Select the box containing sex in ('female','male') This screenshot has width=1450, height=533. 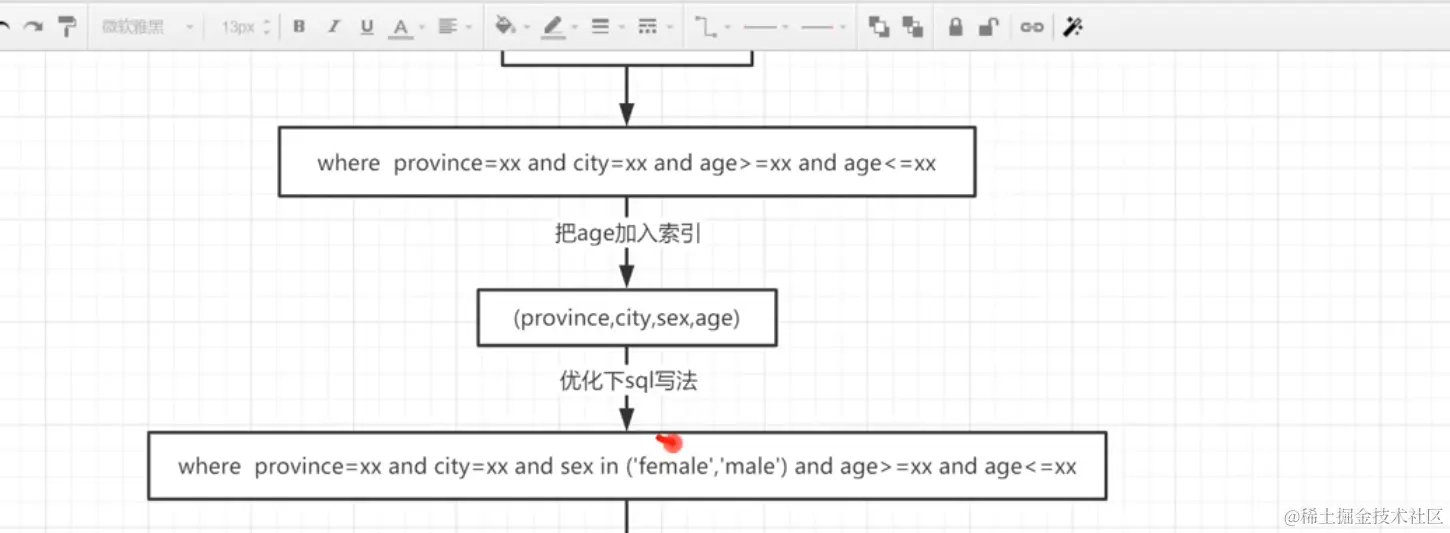pos(627,466)
